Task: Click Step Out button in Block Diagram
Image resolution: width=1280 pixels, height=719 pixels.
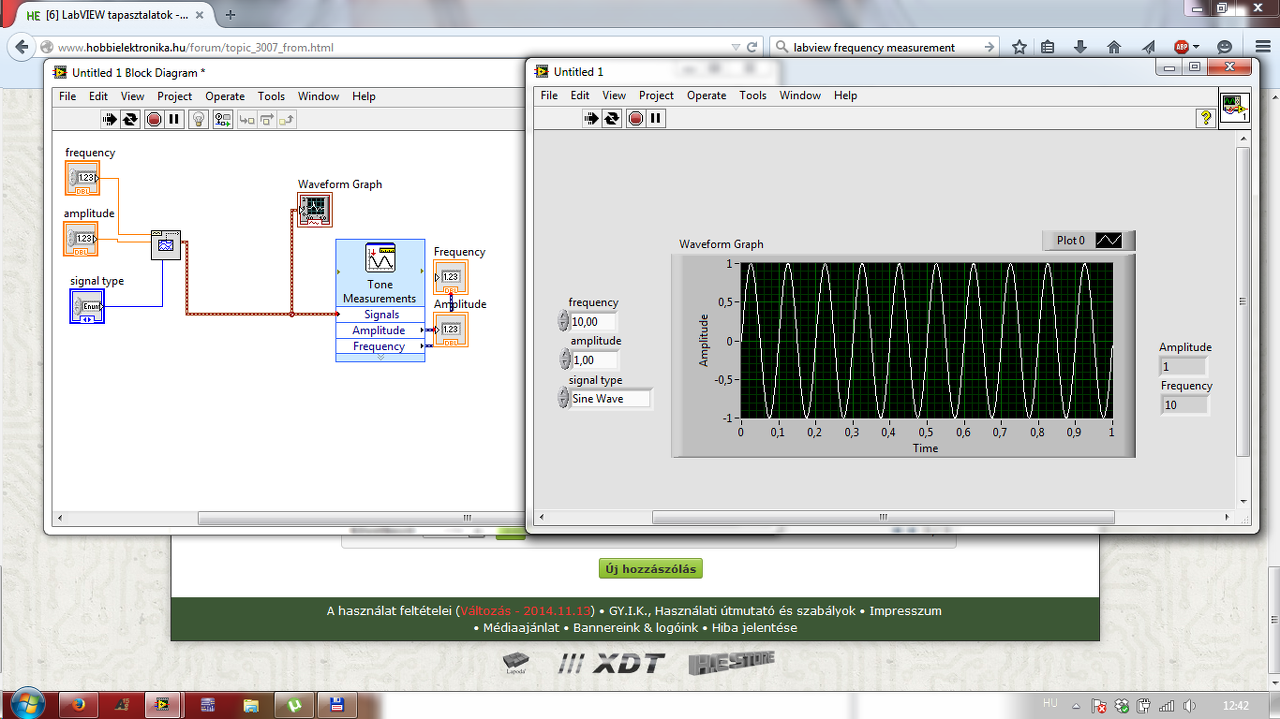Action: 287,119
